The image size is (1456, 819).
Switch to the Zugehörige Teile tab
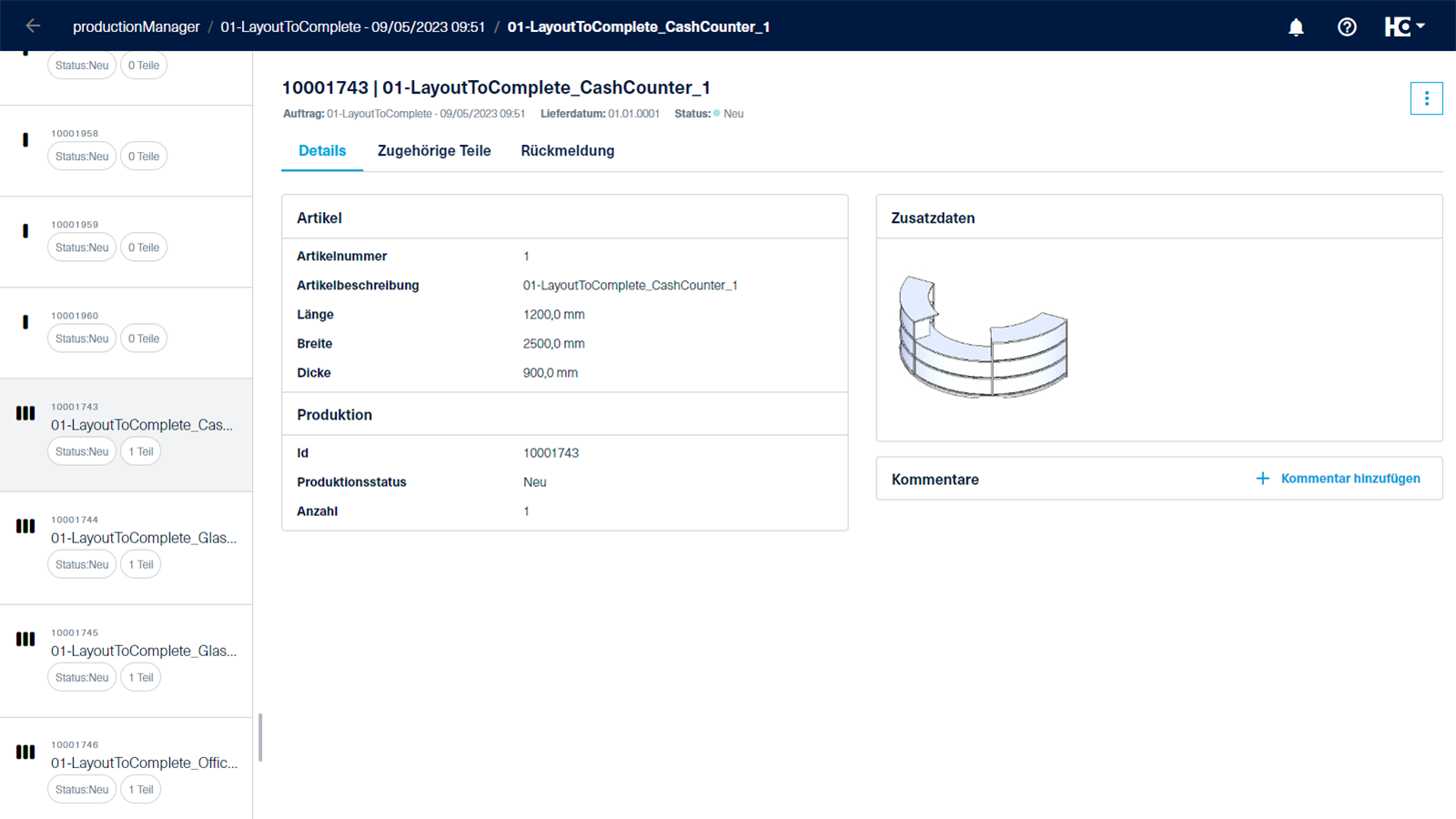pos(434,151)
